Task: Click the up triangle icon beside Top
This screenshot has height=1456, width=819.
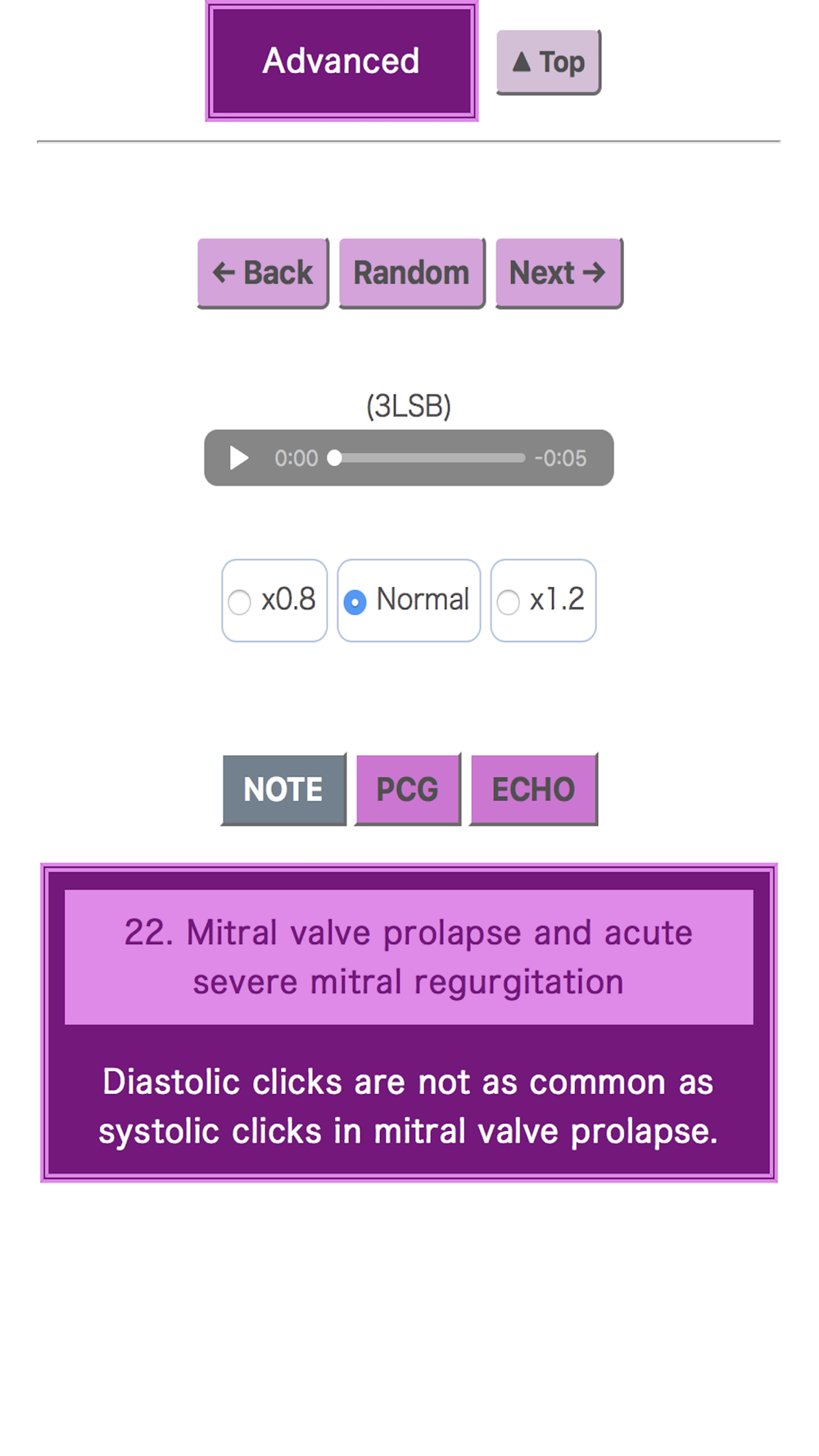Action: [522, 62]
